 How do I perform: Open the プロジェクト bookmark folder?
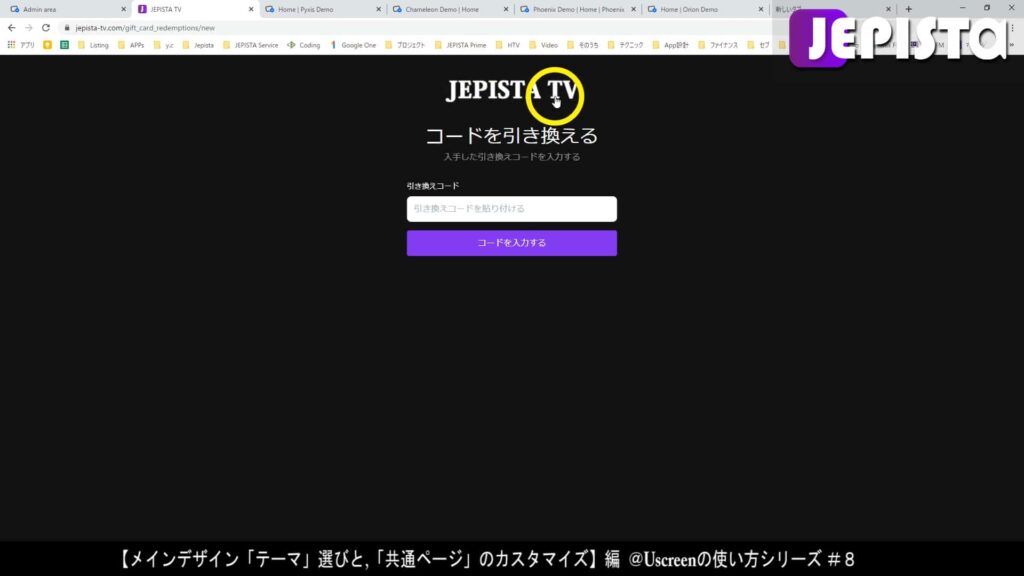click(x=405, y=45)
